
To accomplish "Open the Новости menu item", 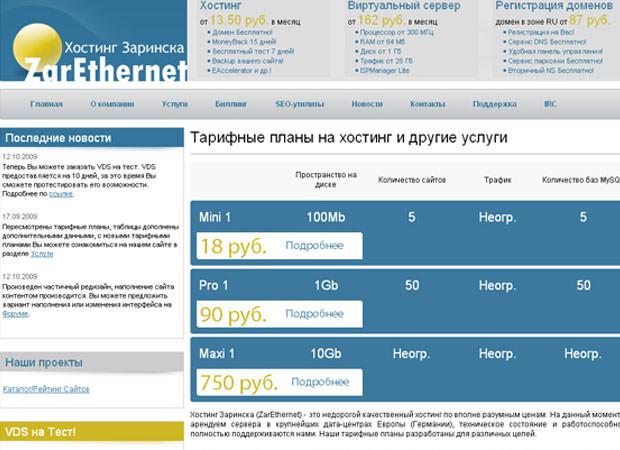I will point(367,104).
